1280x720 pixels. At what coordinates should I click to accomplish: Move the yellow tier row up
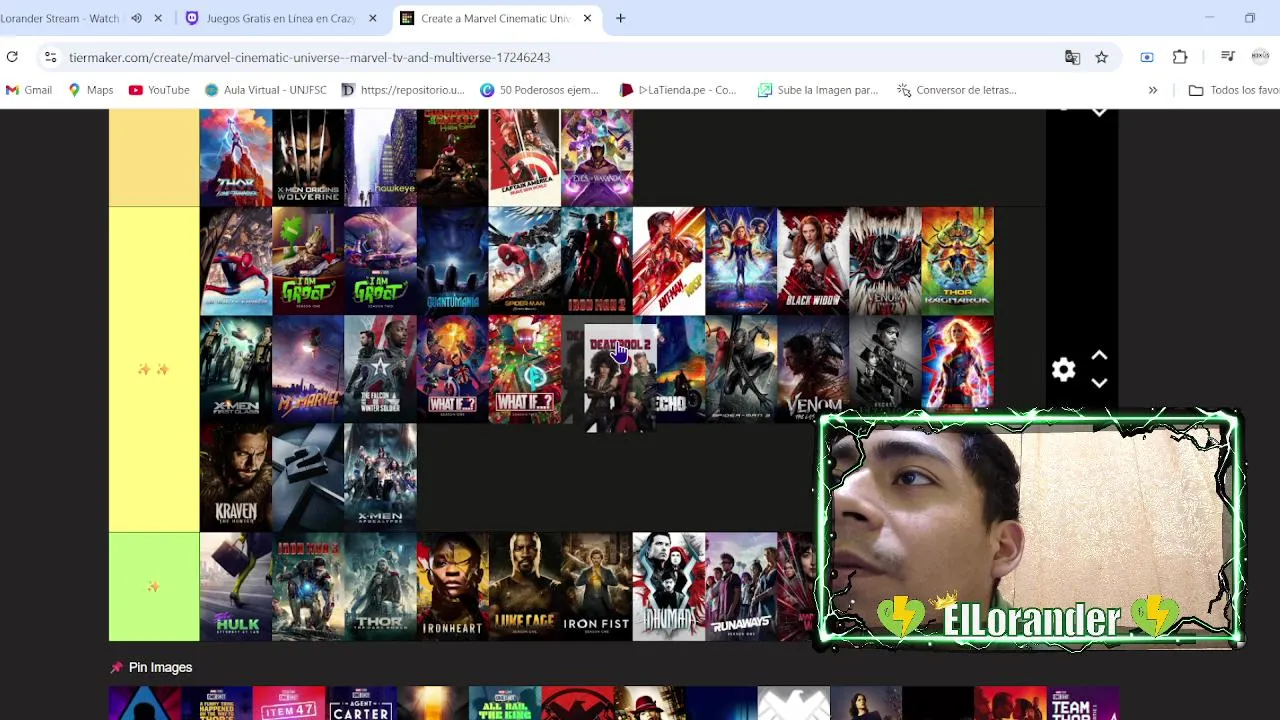tap(1099, 355)
